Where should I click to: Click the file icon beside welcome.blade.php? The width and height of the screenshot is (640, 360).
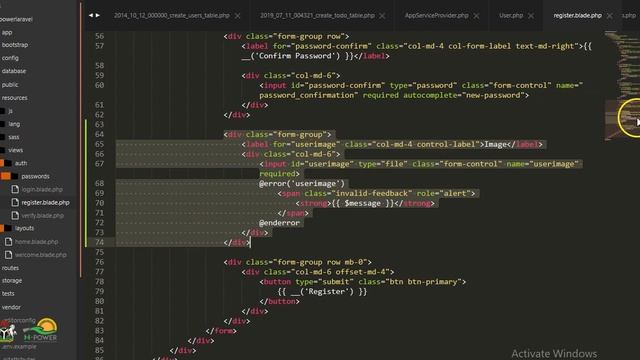click(x=9, y=255)
